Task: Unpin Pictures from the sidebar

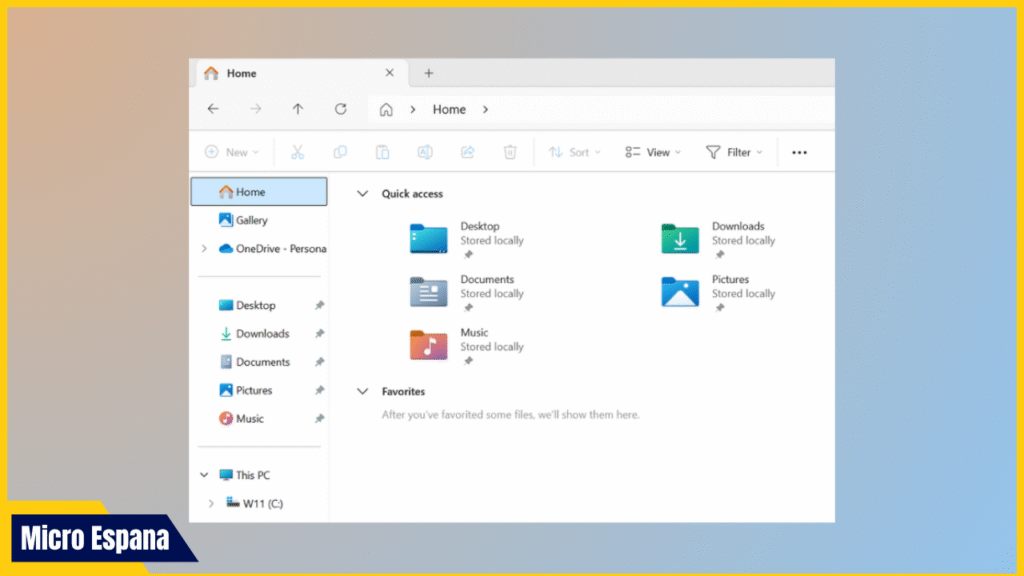Action: coord(319,390)
